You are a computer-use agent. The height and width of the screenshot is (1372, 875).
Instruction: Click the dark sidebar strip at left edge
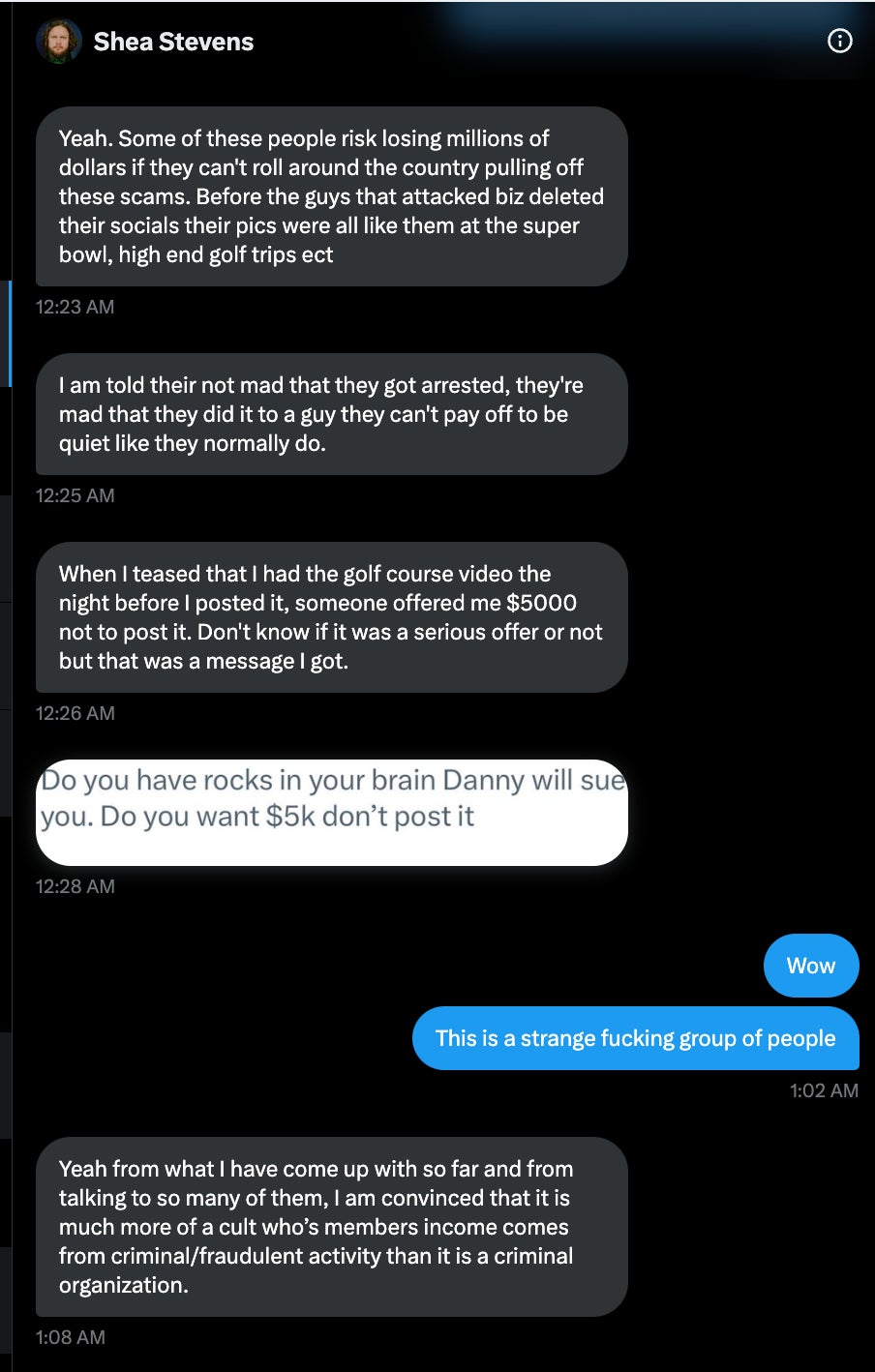click(6, 871)
